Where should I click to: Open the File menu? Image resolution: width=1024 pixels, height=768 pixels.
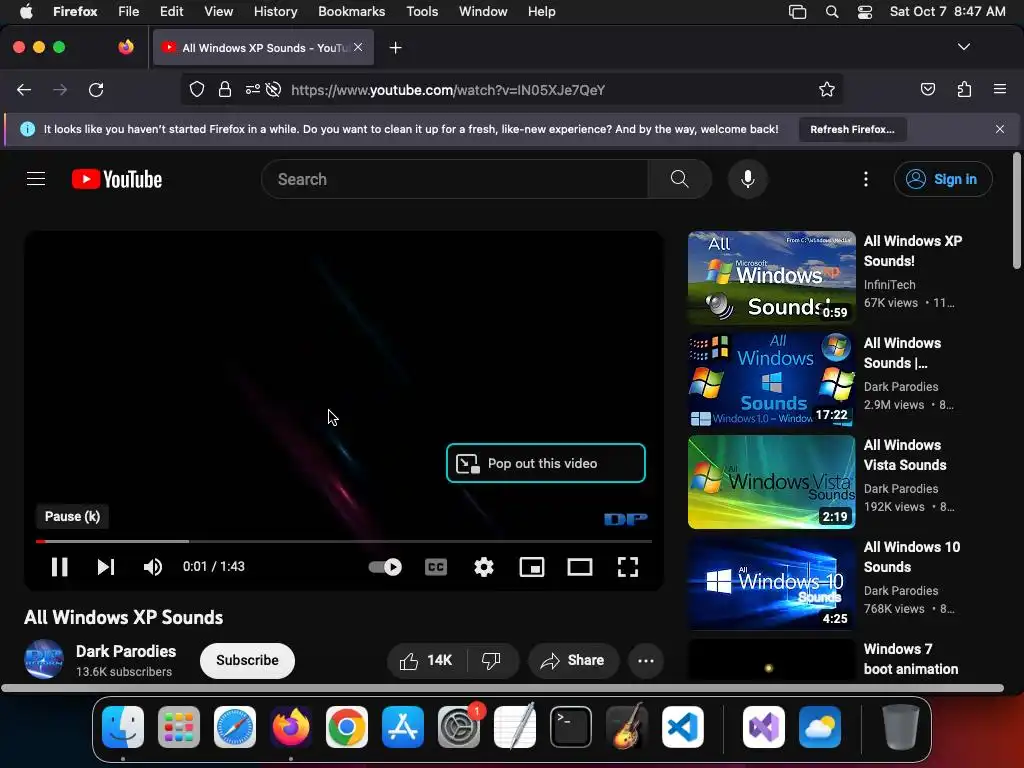(129, 11)
